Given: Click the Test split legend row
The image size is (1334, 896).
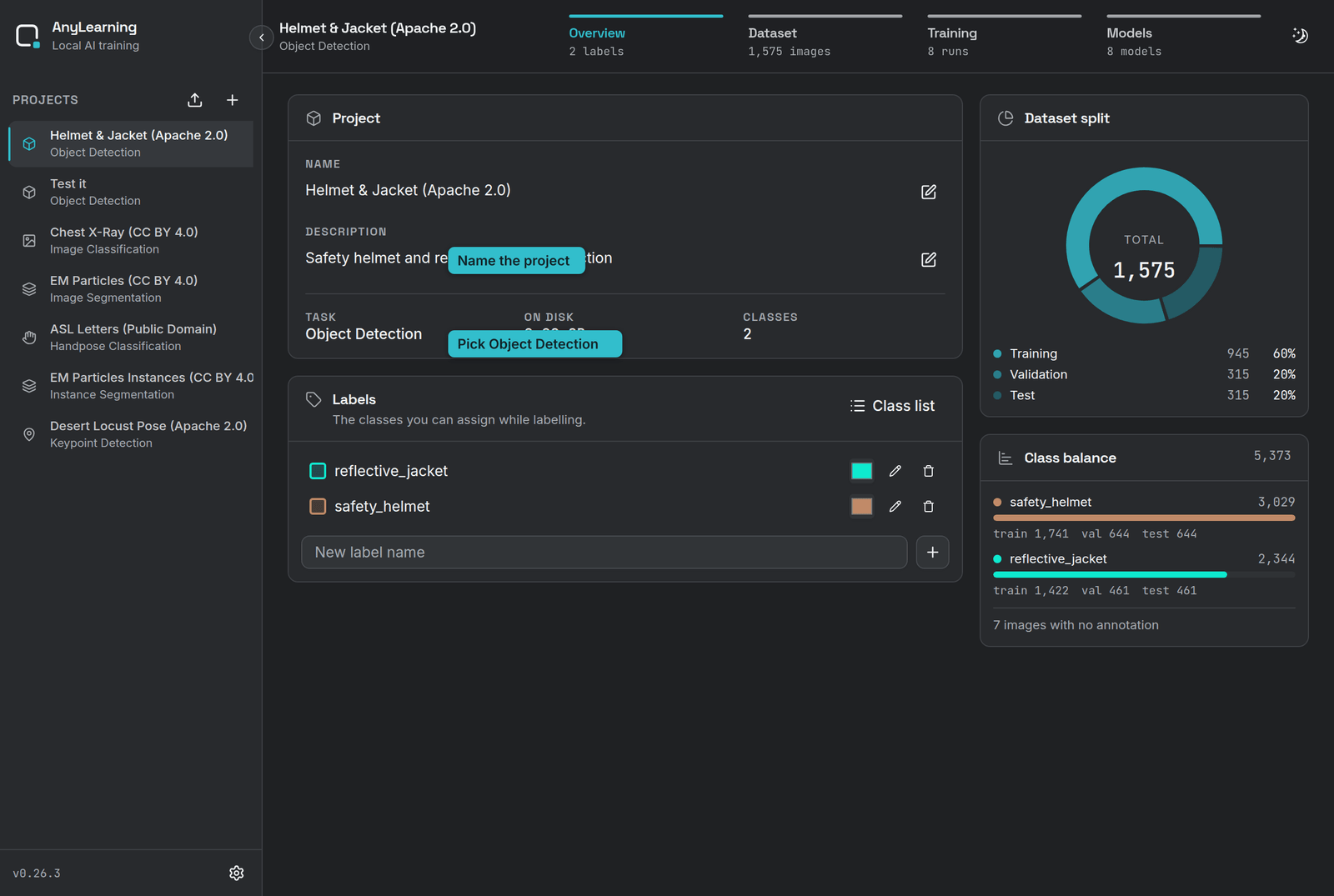Looking at the screenshot, I should pyautogui.click(x=1144, y=395).
